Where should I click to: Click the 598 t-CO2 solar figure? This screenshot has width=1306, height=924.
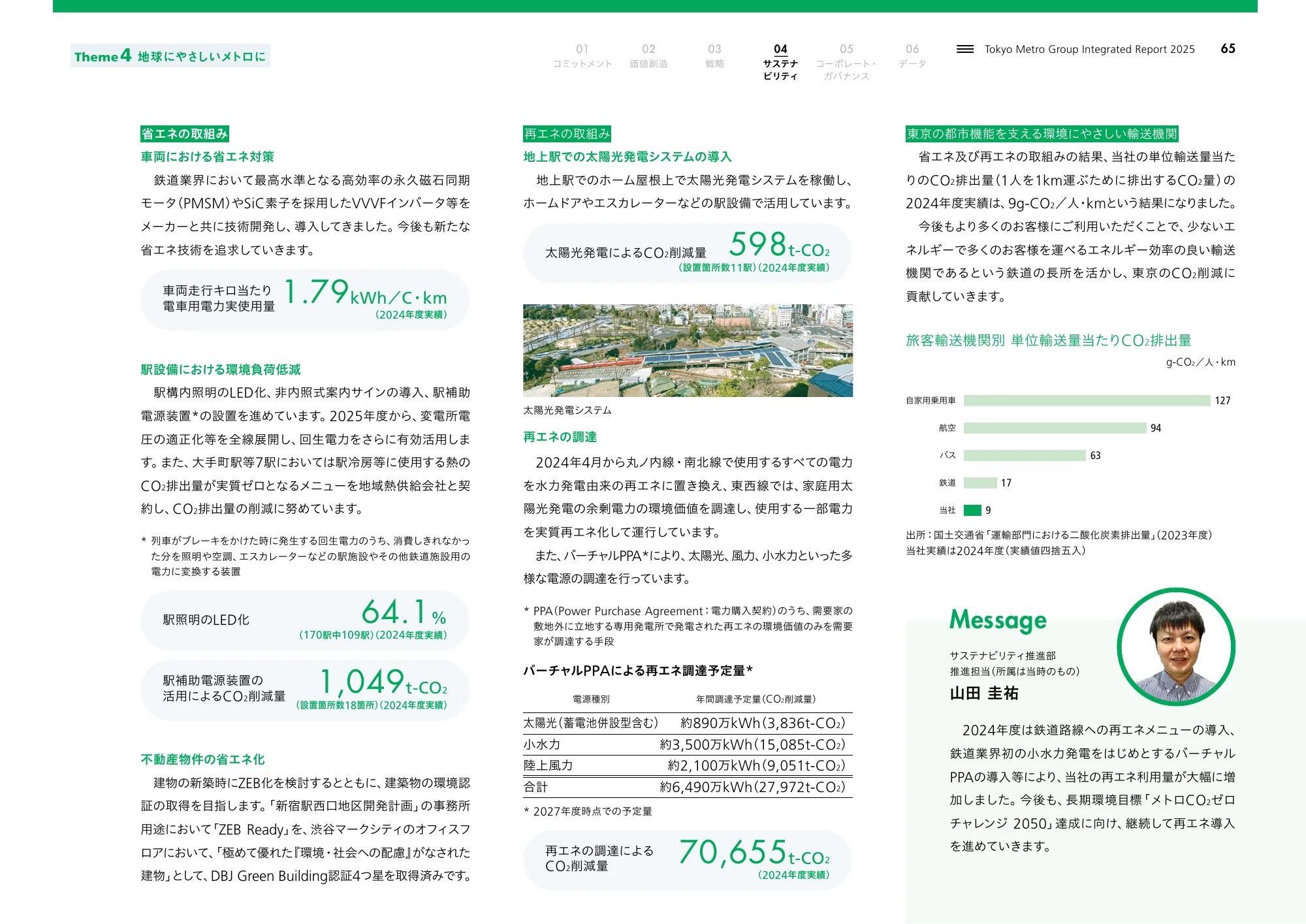point(779,245)
